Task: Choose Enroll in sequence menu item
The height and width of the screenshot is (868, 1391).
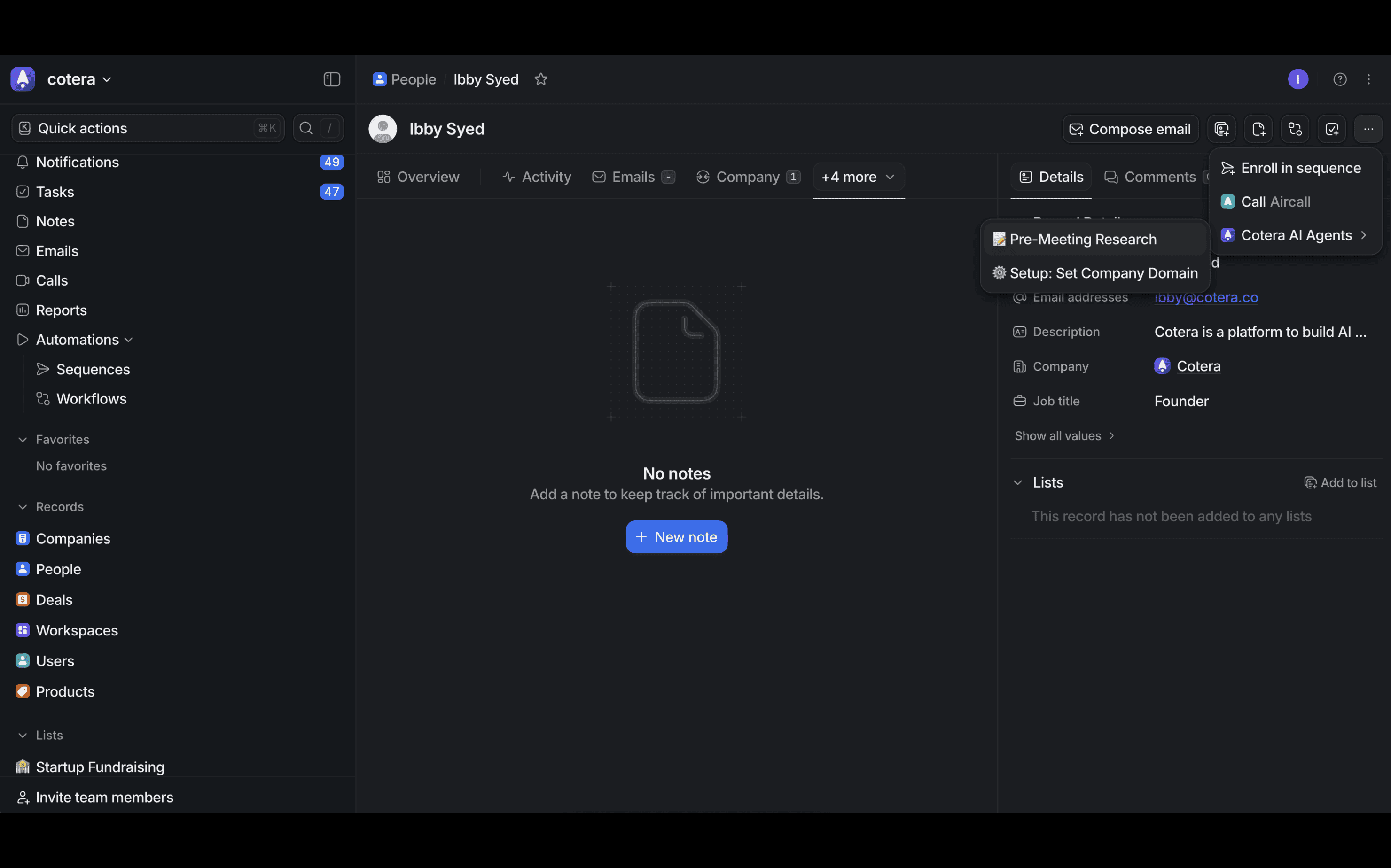Action: click(x=1300, y=168)
